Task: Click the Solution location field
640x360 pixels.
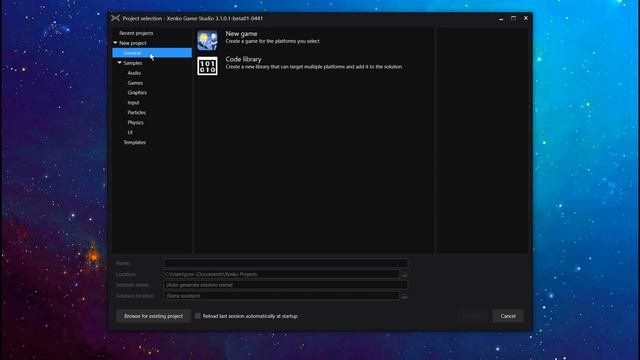Action: pos(282,296)
